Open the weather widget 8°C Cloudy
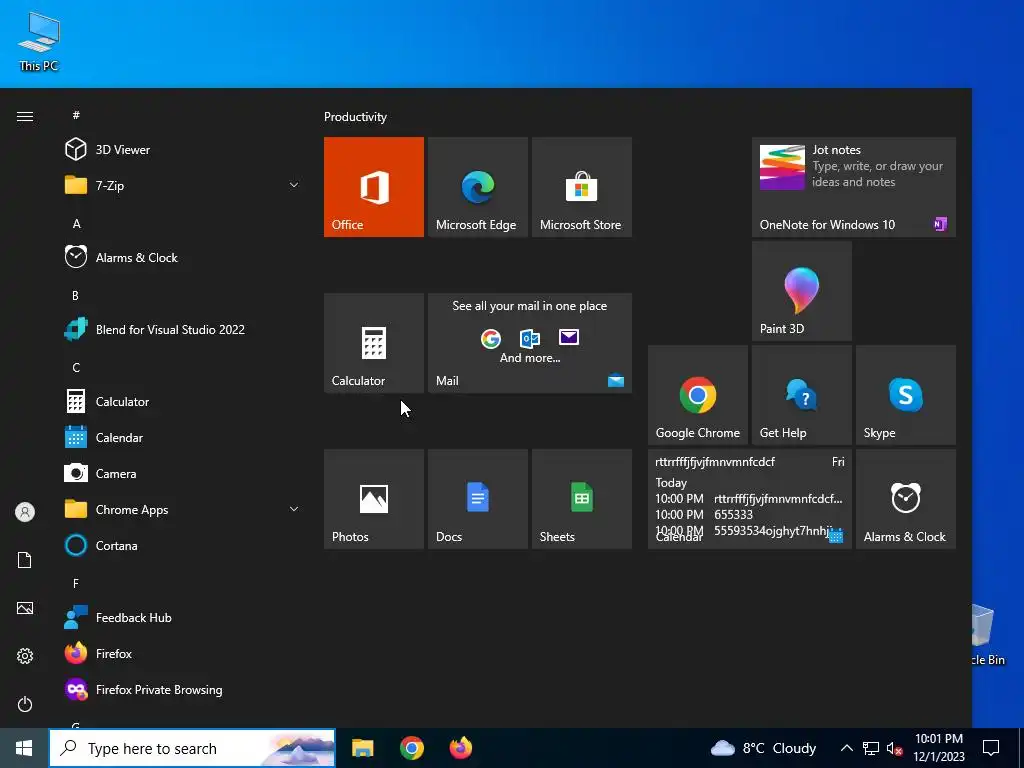 (x=763, y=748)
